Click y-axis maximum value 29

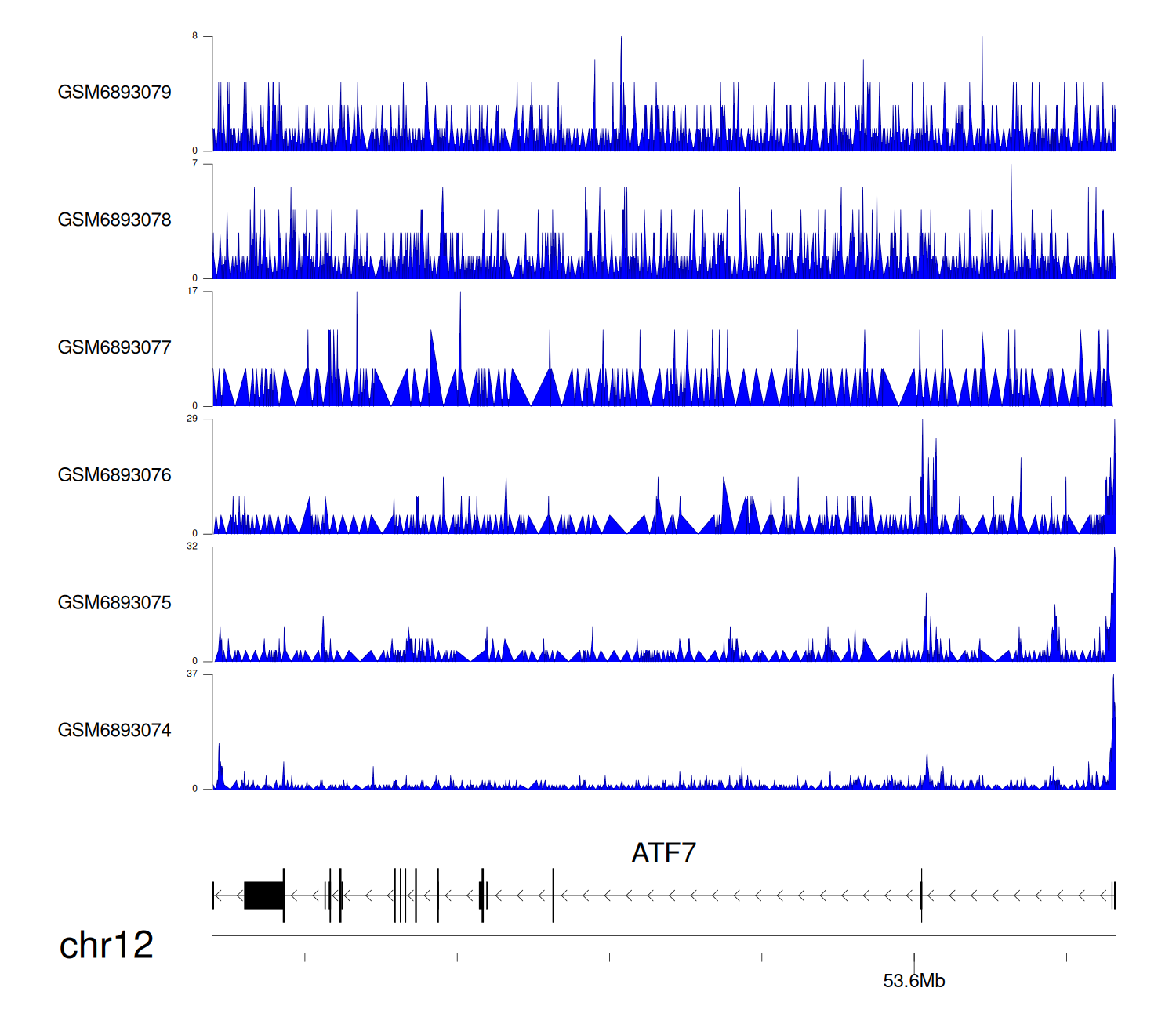192,419
